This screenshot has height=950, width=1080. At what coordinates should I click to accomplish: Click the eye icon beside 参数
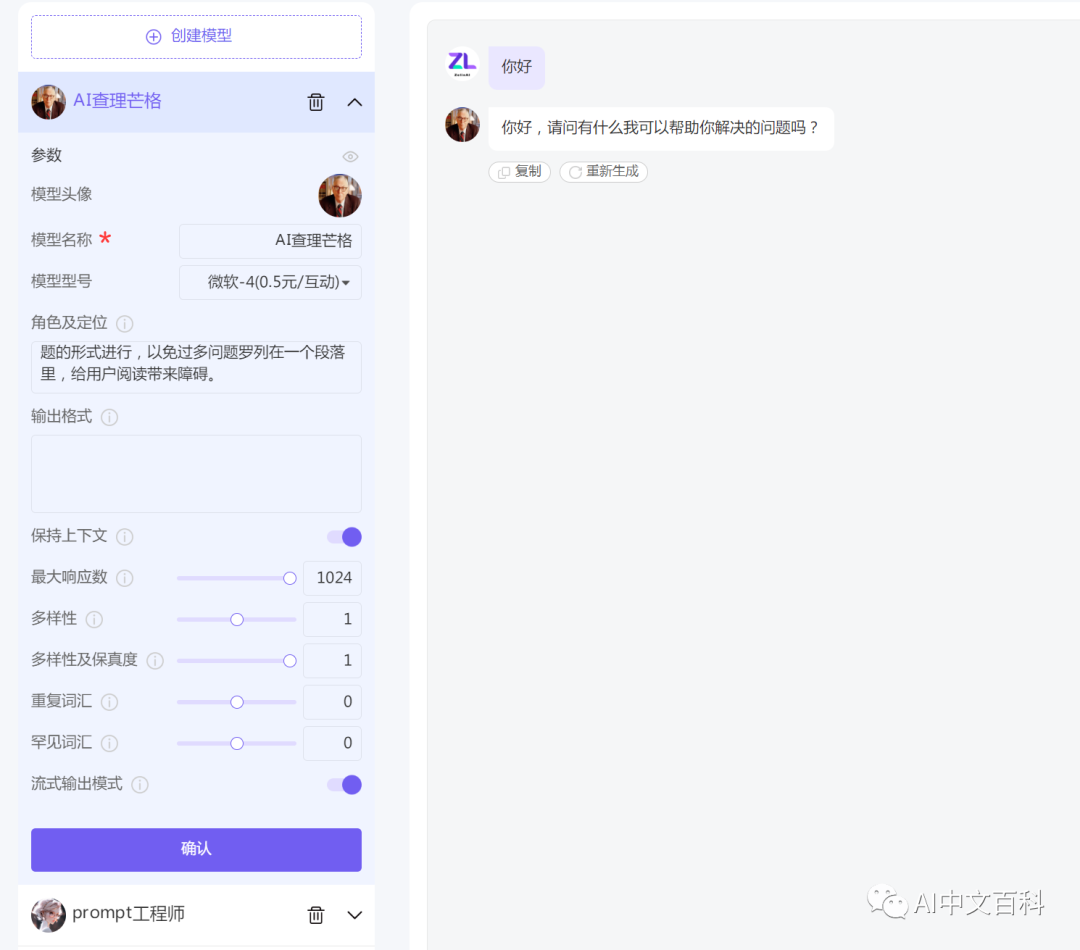coord(350,156)
